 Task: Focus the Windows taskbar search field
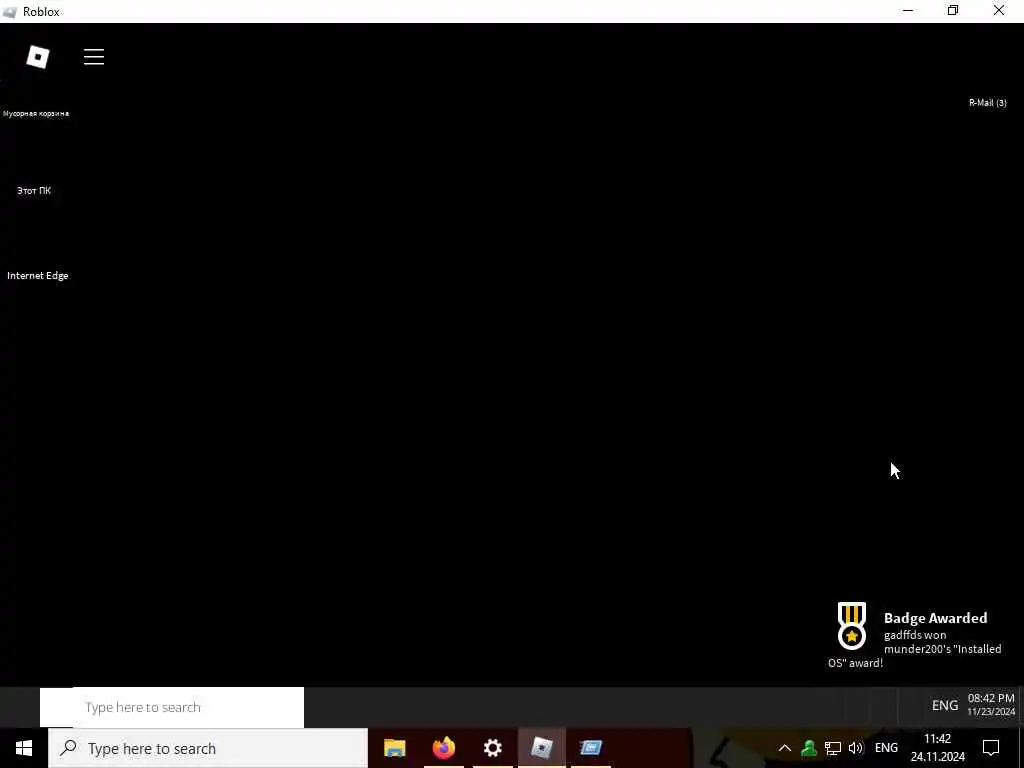(208, 748)
